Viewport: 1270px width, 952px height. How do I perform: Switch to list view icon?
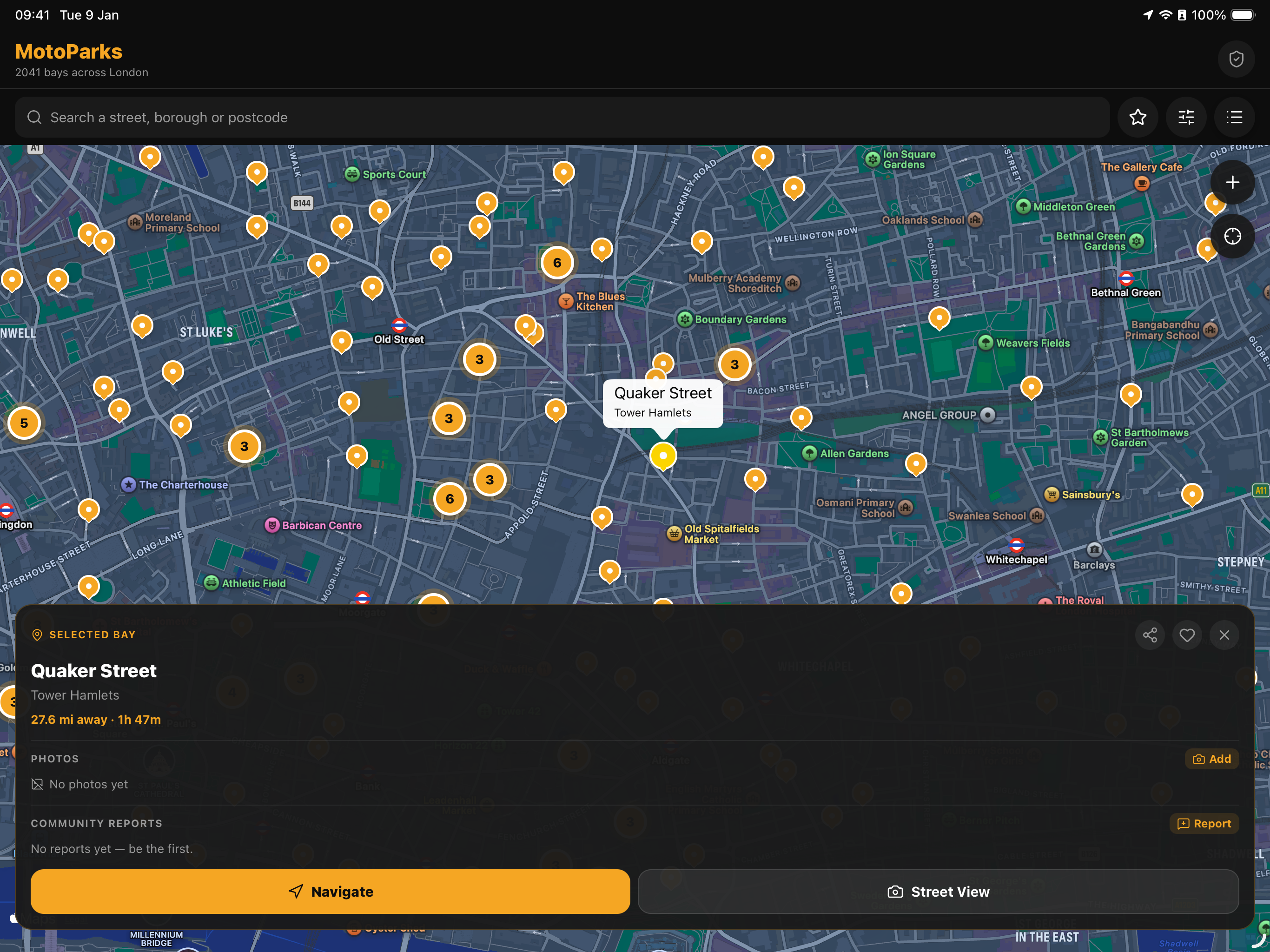coord(1234,117)
